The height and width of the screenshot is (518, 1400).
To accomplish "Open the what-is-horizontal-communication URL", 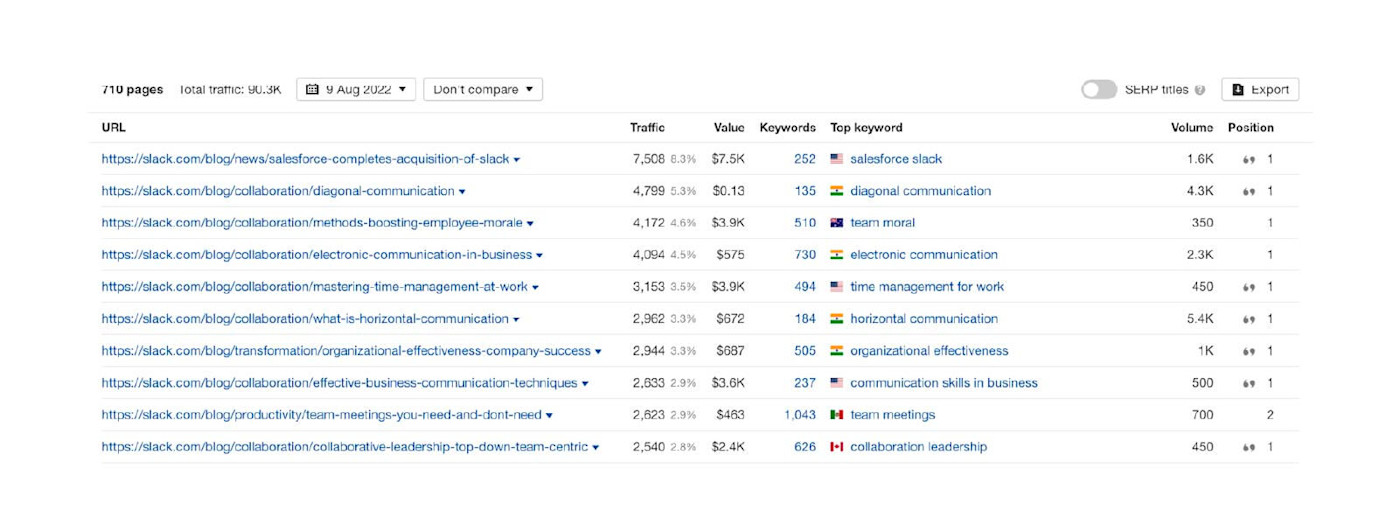I will pyautogui.click(x=305, y=319).
